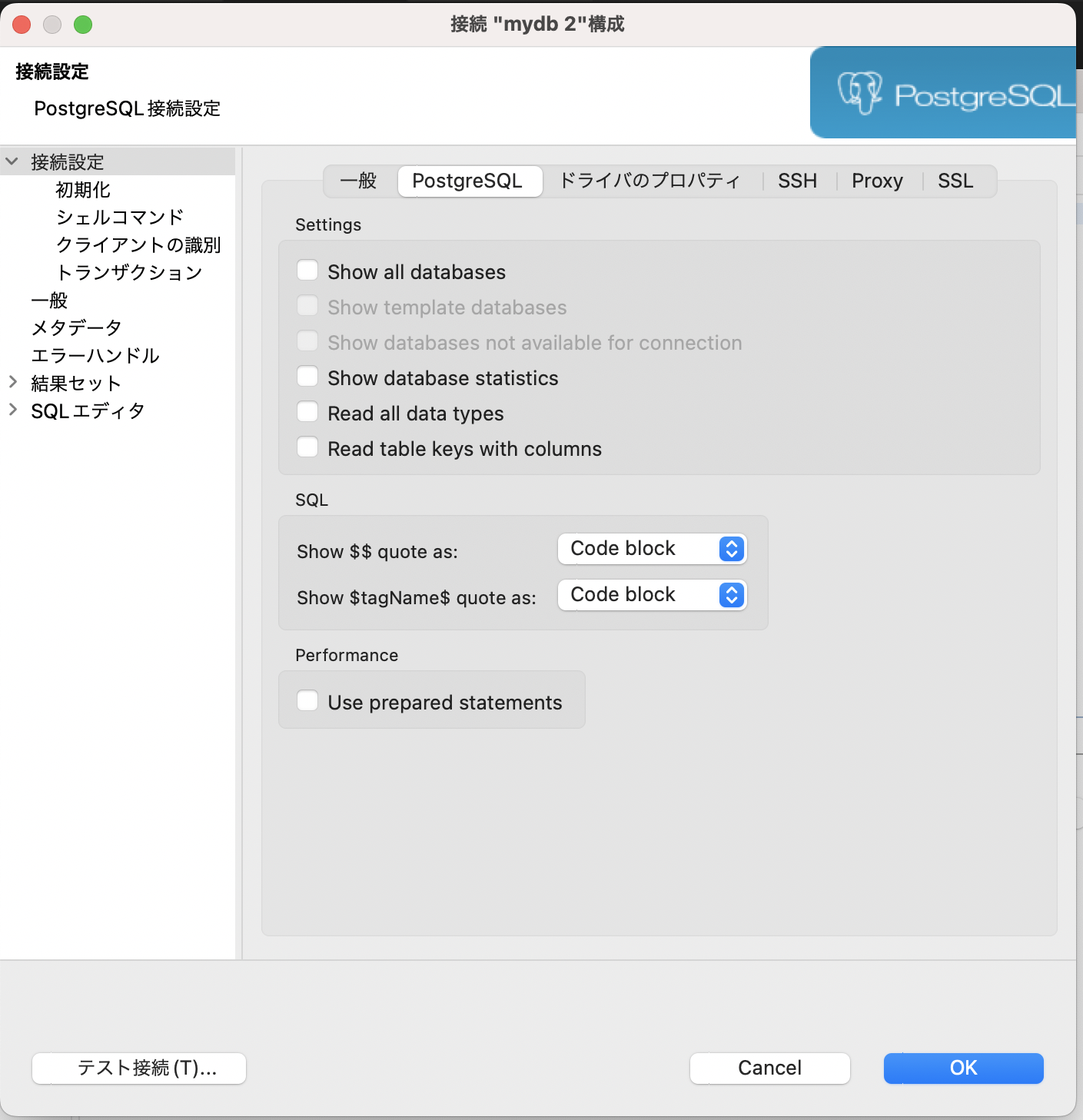The image size is (1083, 1120).
Task: Expand the SQLエディタ tree item
Action: tap(12, 410)
